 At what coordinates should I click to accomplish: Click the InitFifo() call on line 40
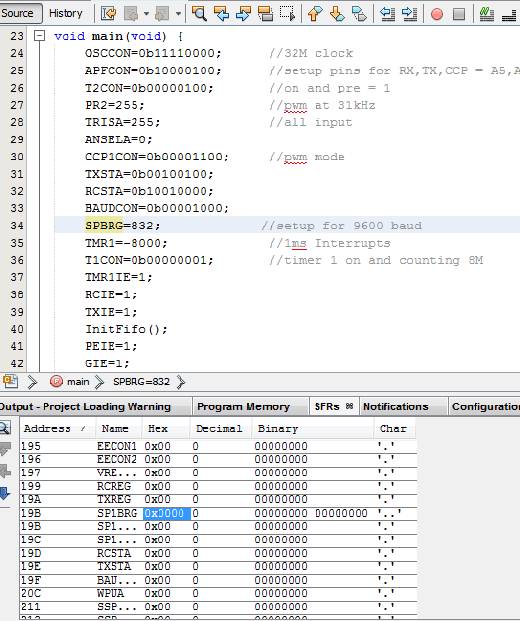pyautogui.click(x=126, y=329)
